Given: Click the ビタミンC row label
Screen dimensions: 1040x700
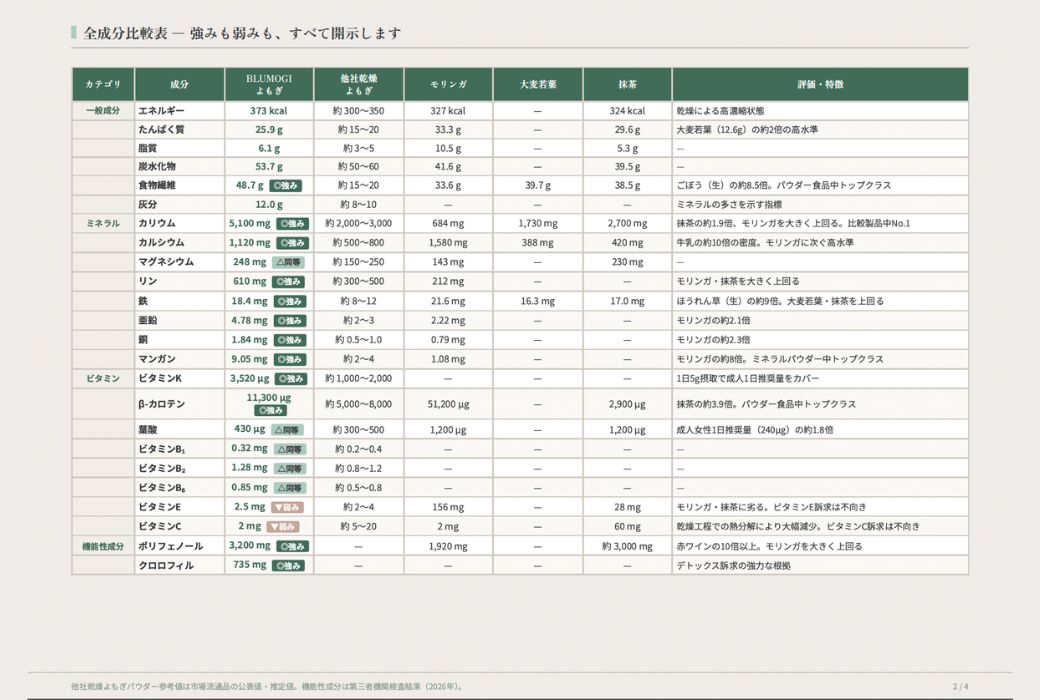Looking at the screenshot, I should 159,526.
